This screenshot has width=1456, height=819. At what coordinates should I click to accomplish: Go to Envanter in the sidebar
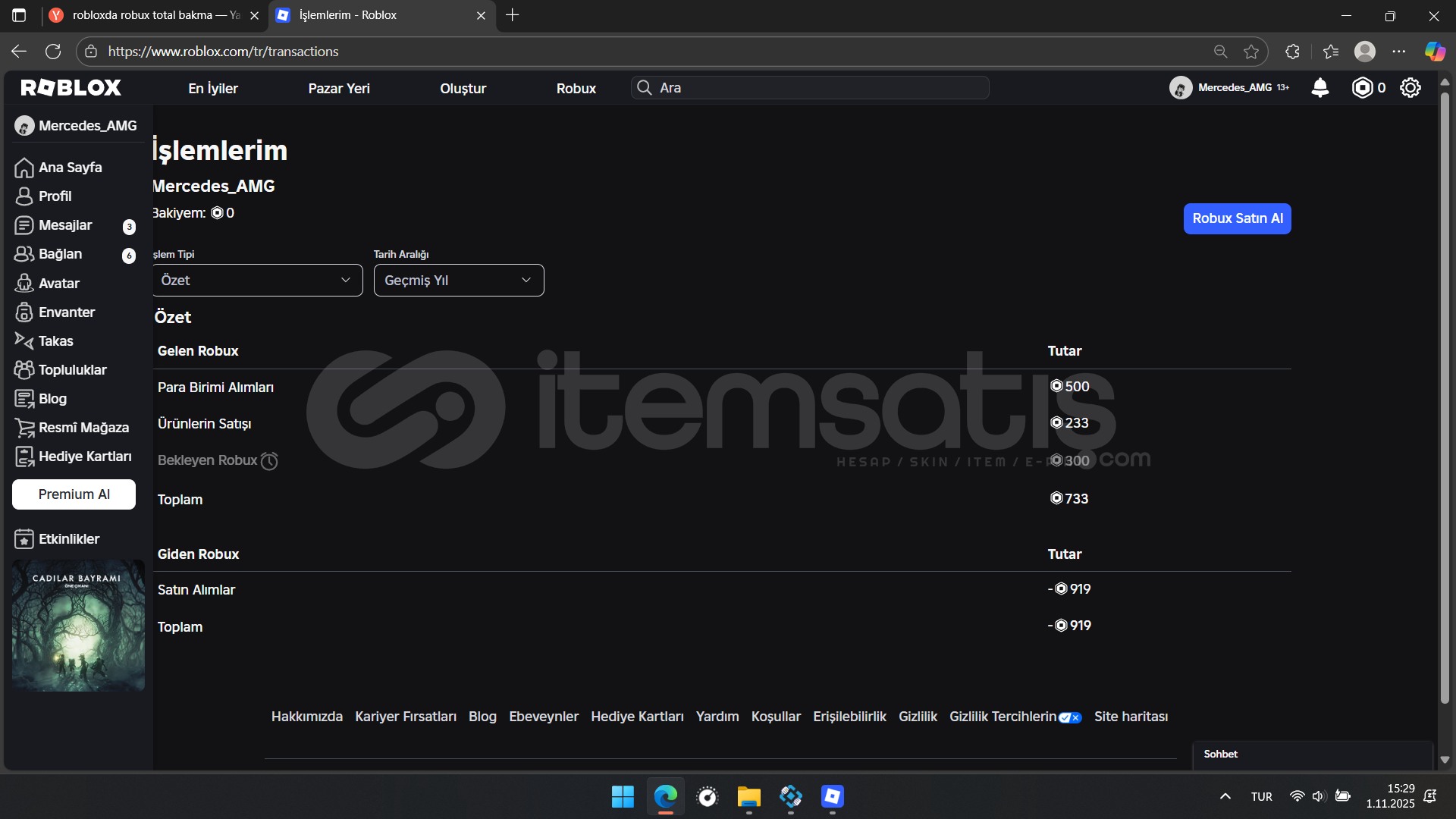66,312
